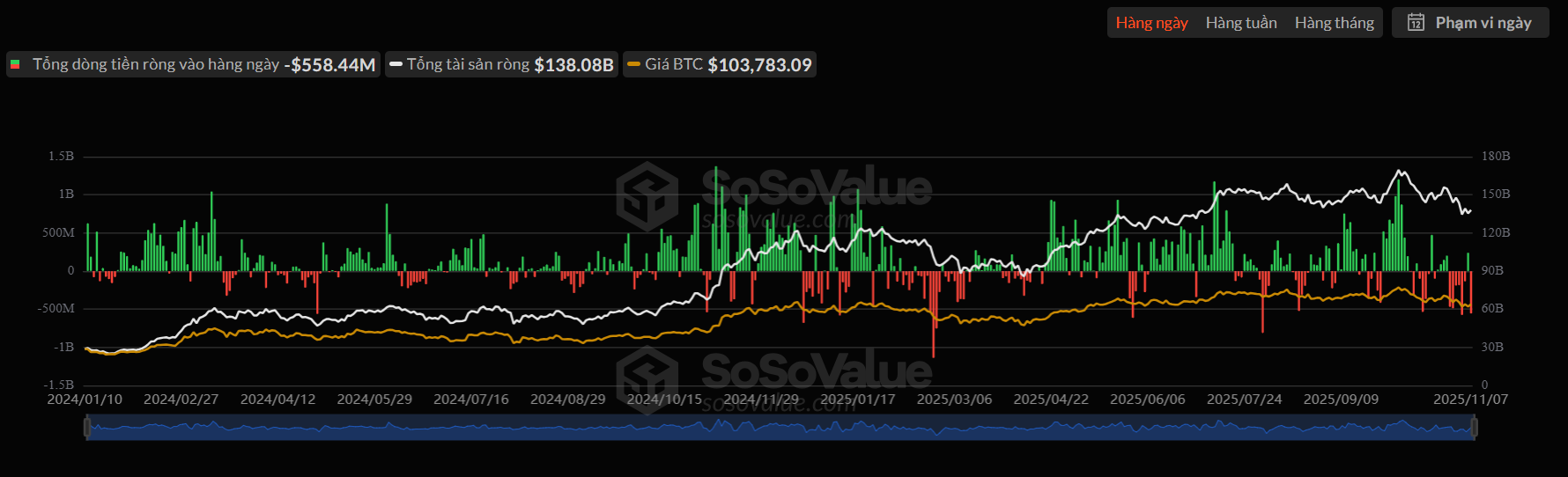This screenshot has width=1568, height=477.
Task: Click the $103,783.09 BTC price value
Action: click(759, 65)
